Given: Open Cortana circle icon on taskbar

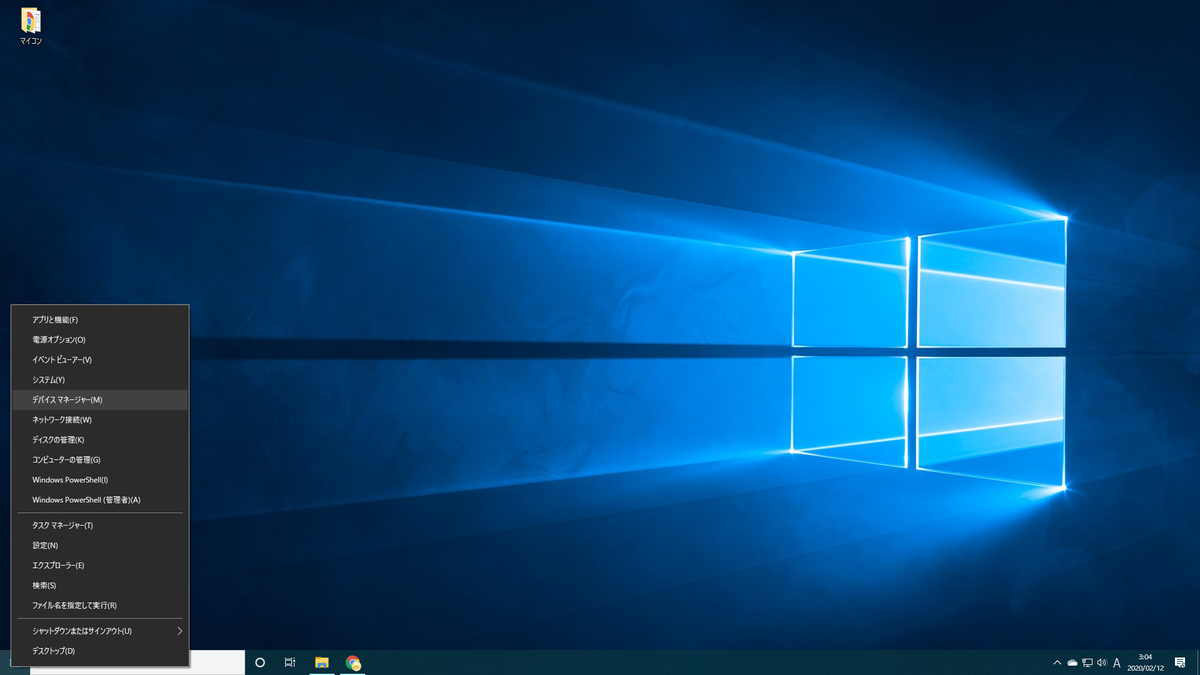Looking at the screenshot, I should pyautogui.click(x=260, y=662).
